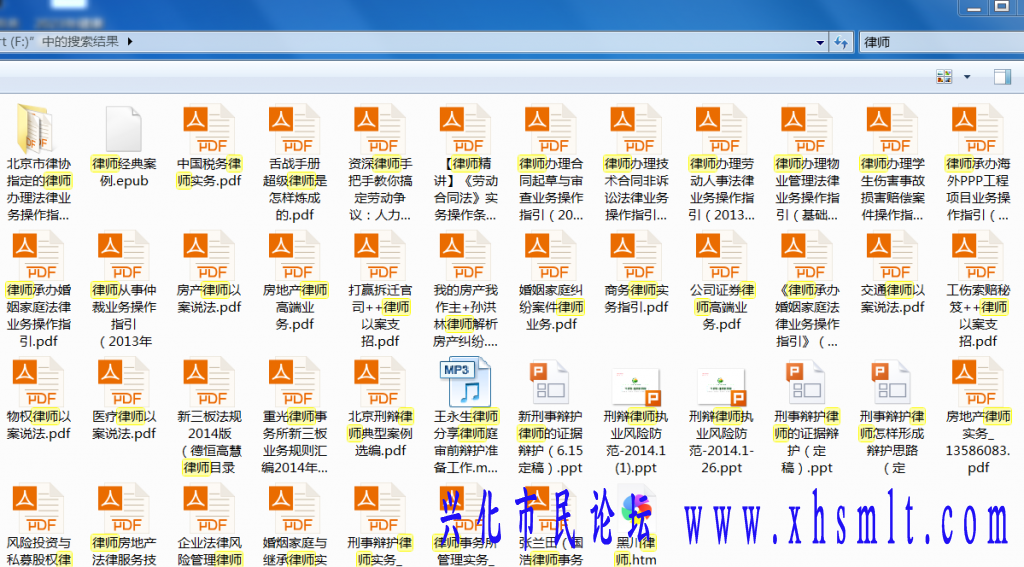Select 律师房地产法律服务技 PDF icon

[x=123, y=509]
